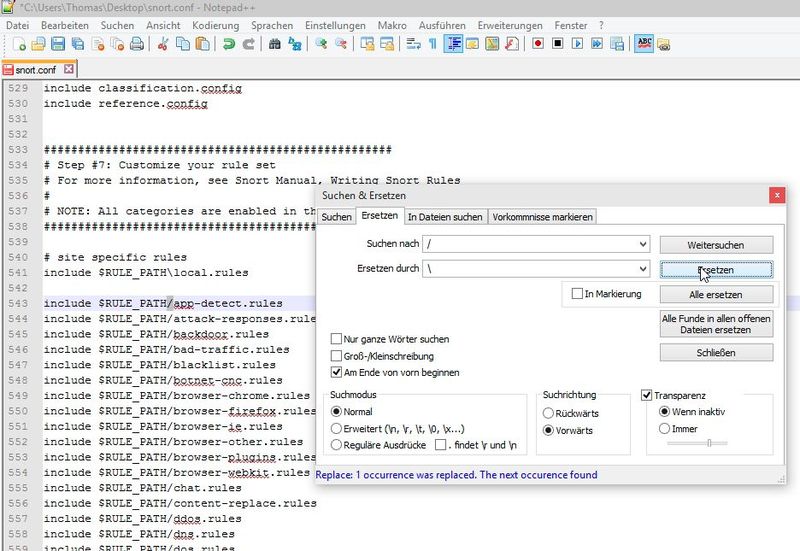Click the Open file folder icon
The height and width of the screenshot is (551, 800).
coord(39,44)
